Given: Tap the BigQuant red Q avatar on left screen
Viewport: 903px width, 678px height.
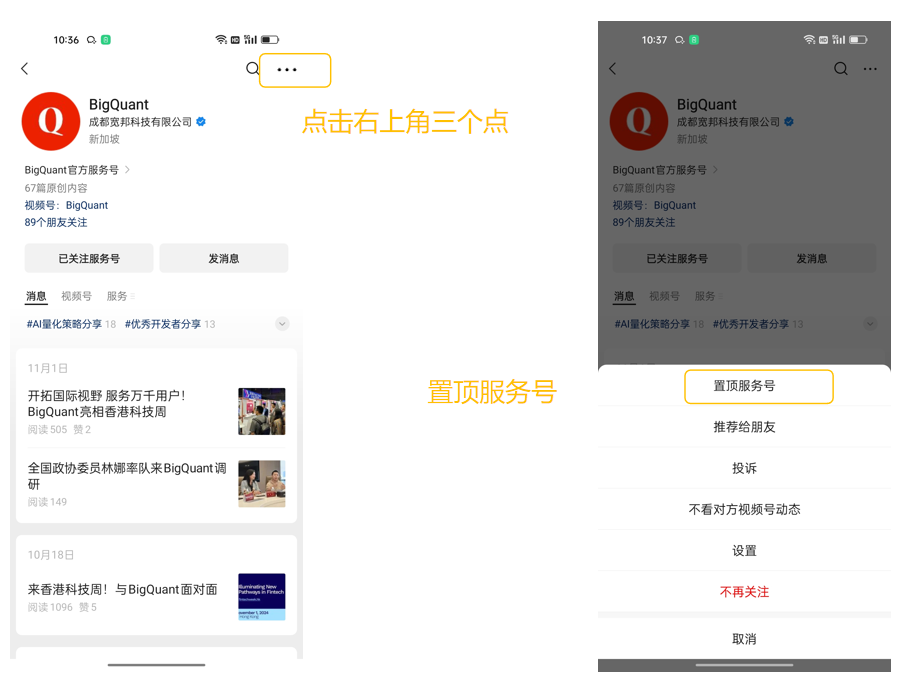Looking at the screenshot, I should point(51,121).
